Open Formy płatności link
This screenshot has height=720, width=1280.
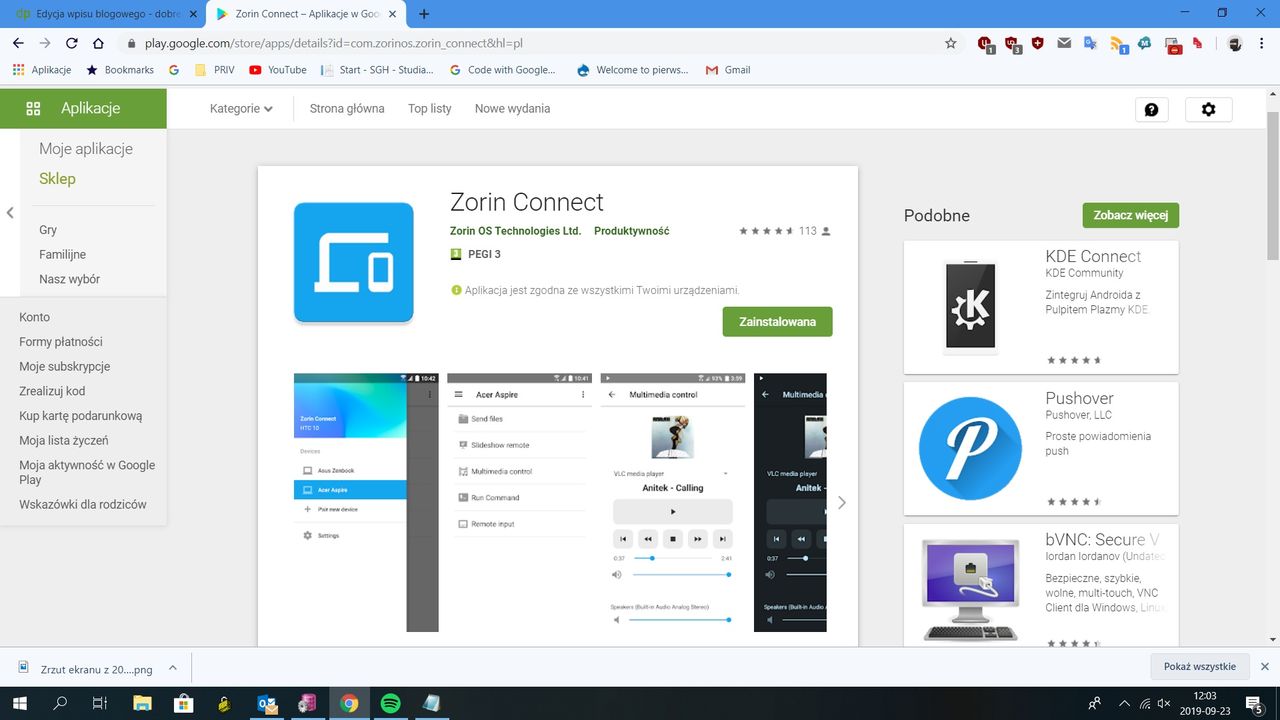click(x=61, y=342)
